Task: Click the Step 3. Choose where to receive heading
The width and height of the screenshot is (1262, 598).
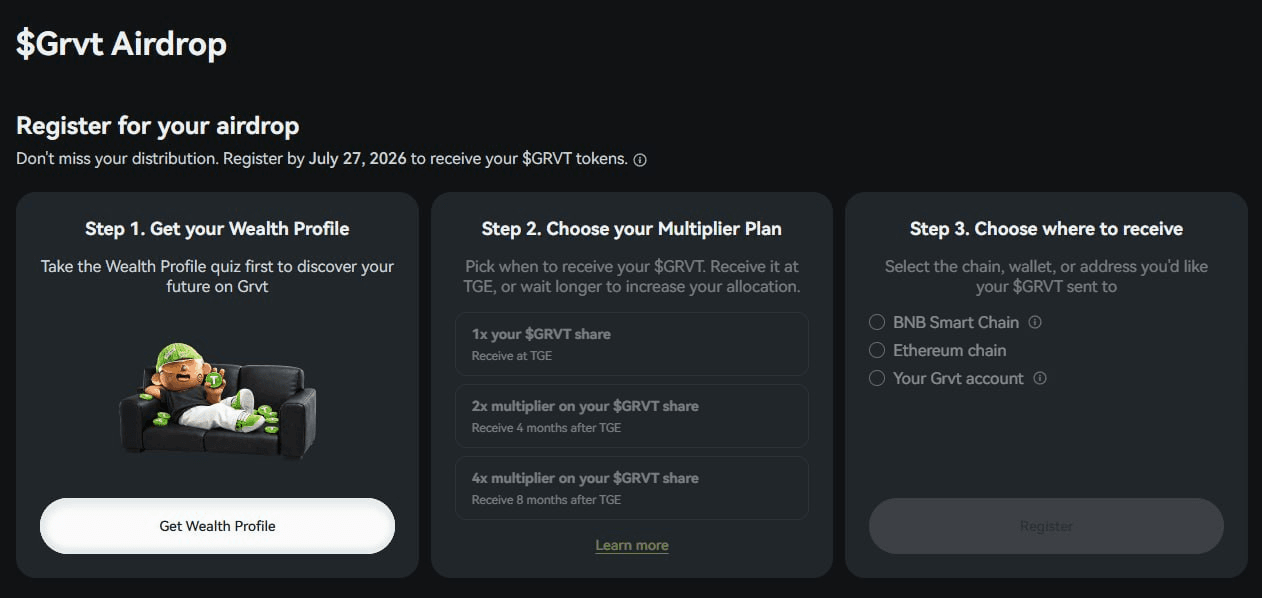Action: (x=1046, y=229)
